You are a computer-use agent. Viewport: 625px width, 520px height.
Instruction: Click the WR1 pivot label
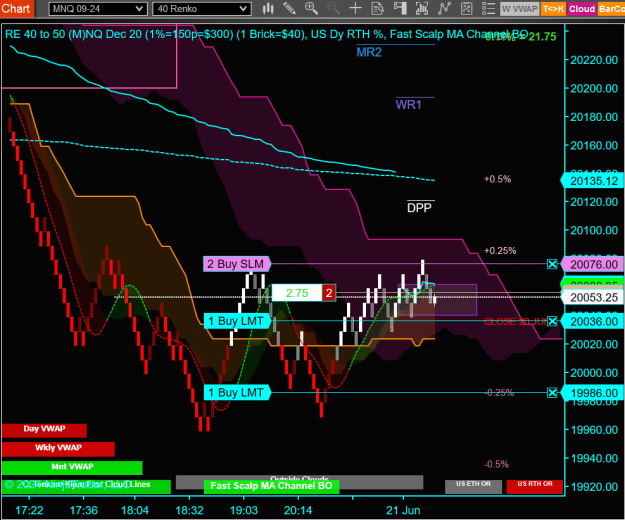point(409,104)
